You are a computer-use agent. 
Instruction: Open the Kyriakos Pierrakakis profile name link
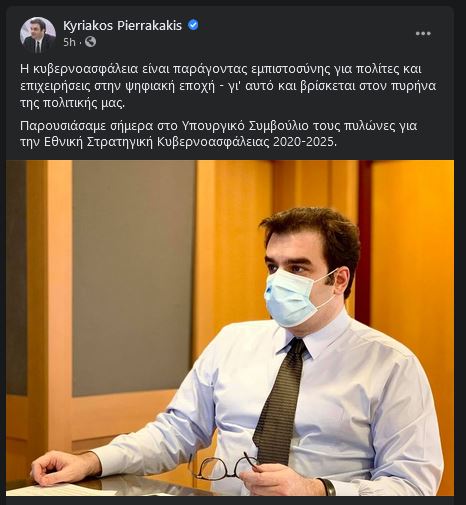[122, 25]
